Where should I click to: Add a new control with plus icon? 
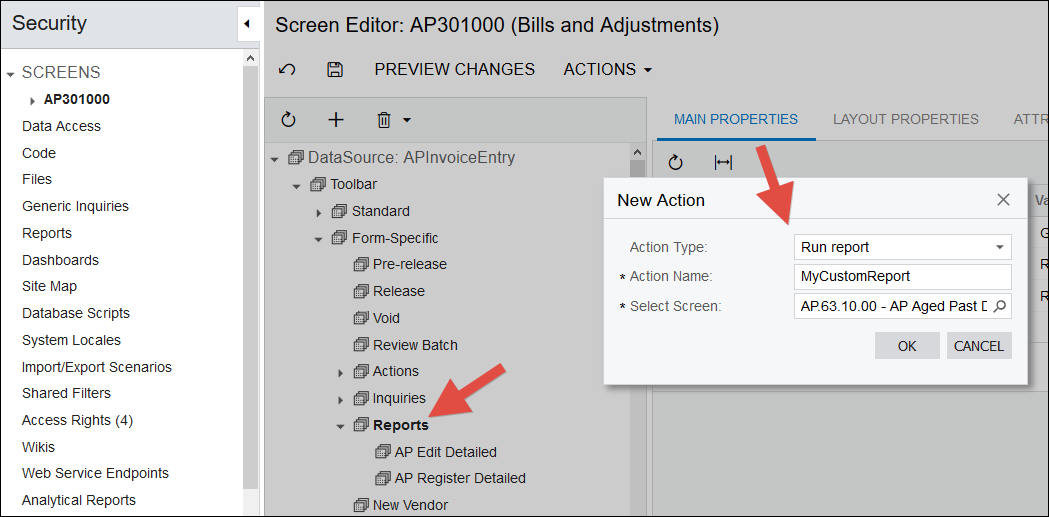coord(336,120)
